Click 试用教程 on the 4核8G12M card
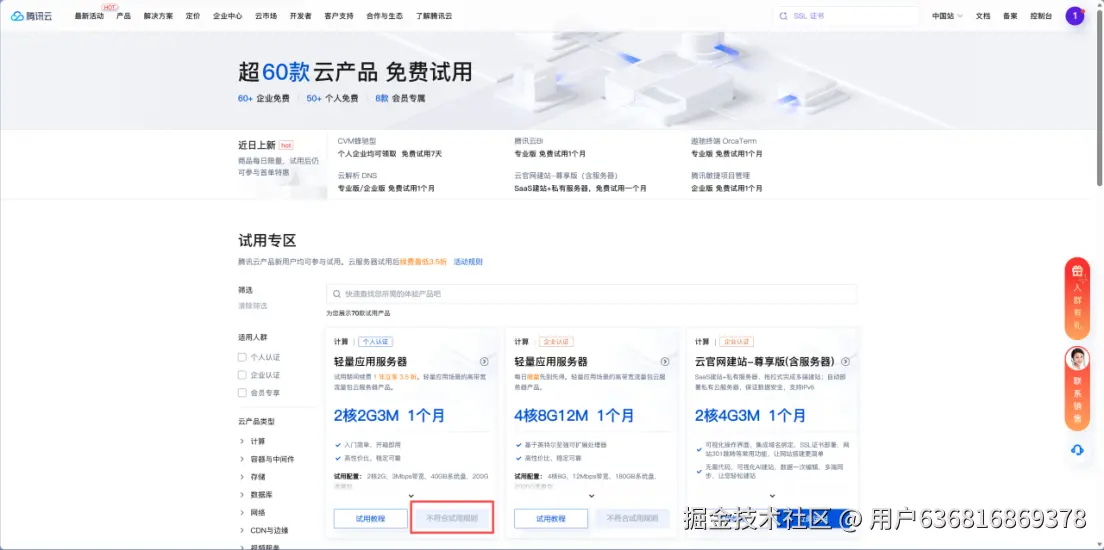This screenshot has width=1104, height=550. 551,518
